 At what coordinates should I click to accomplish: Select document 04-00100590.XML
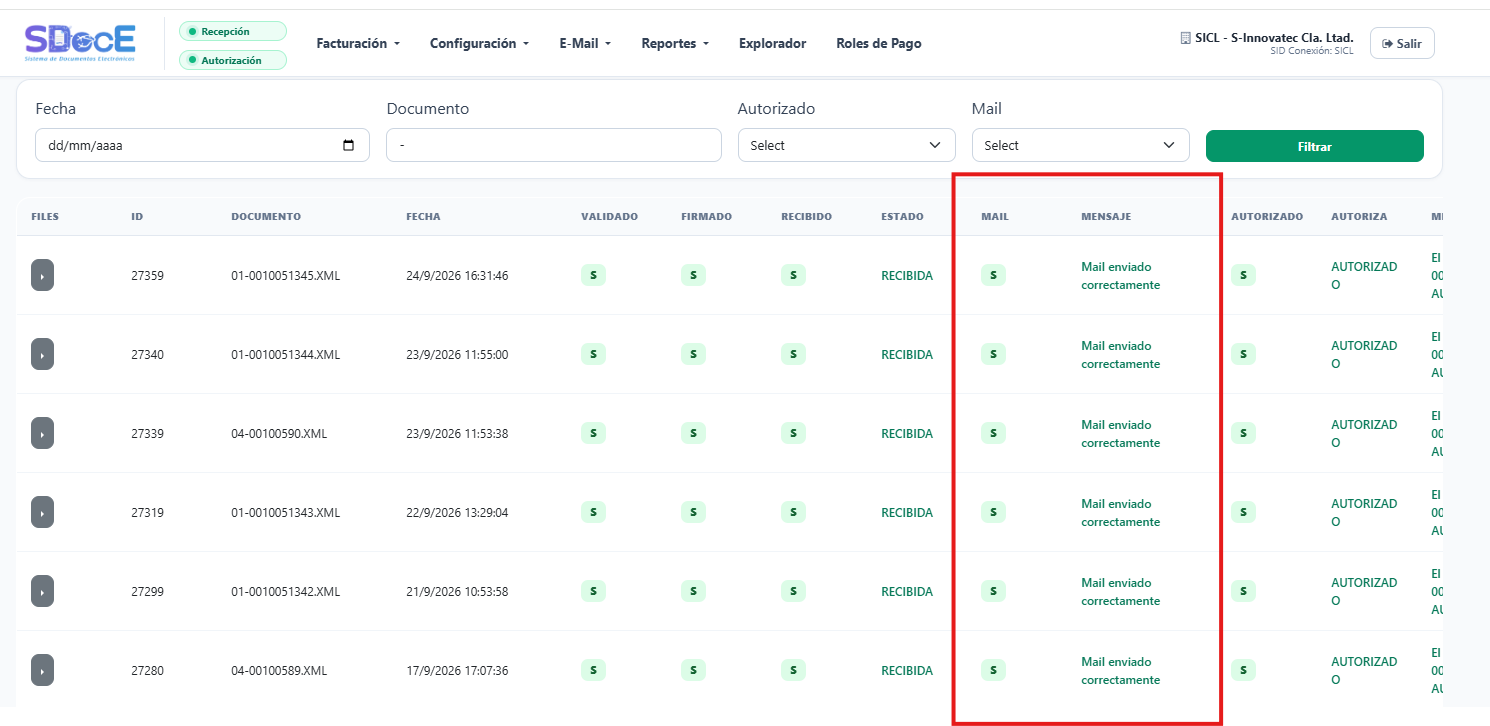tap(279, 433)
